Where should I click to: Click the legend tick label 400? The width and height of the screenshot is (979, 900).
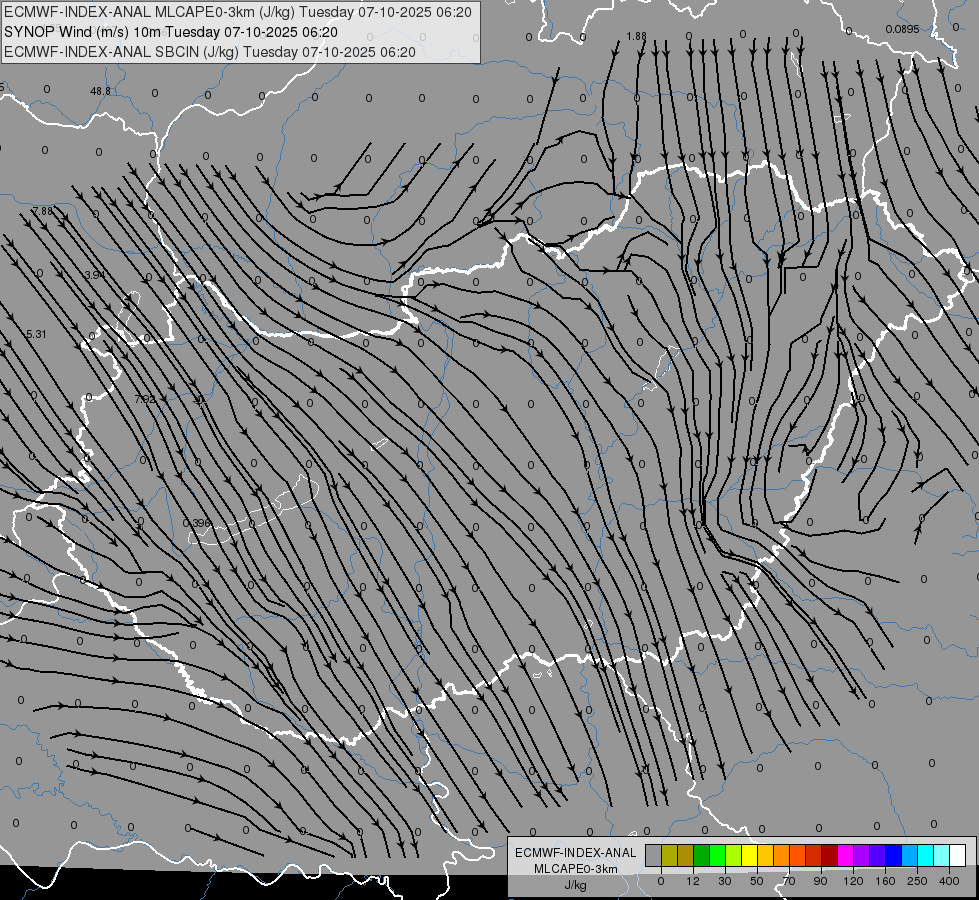(x=949, y=881)
